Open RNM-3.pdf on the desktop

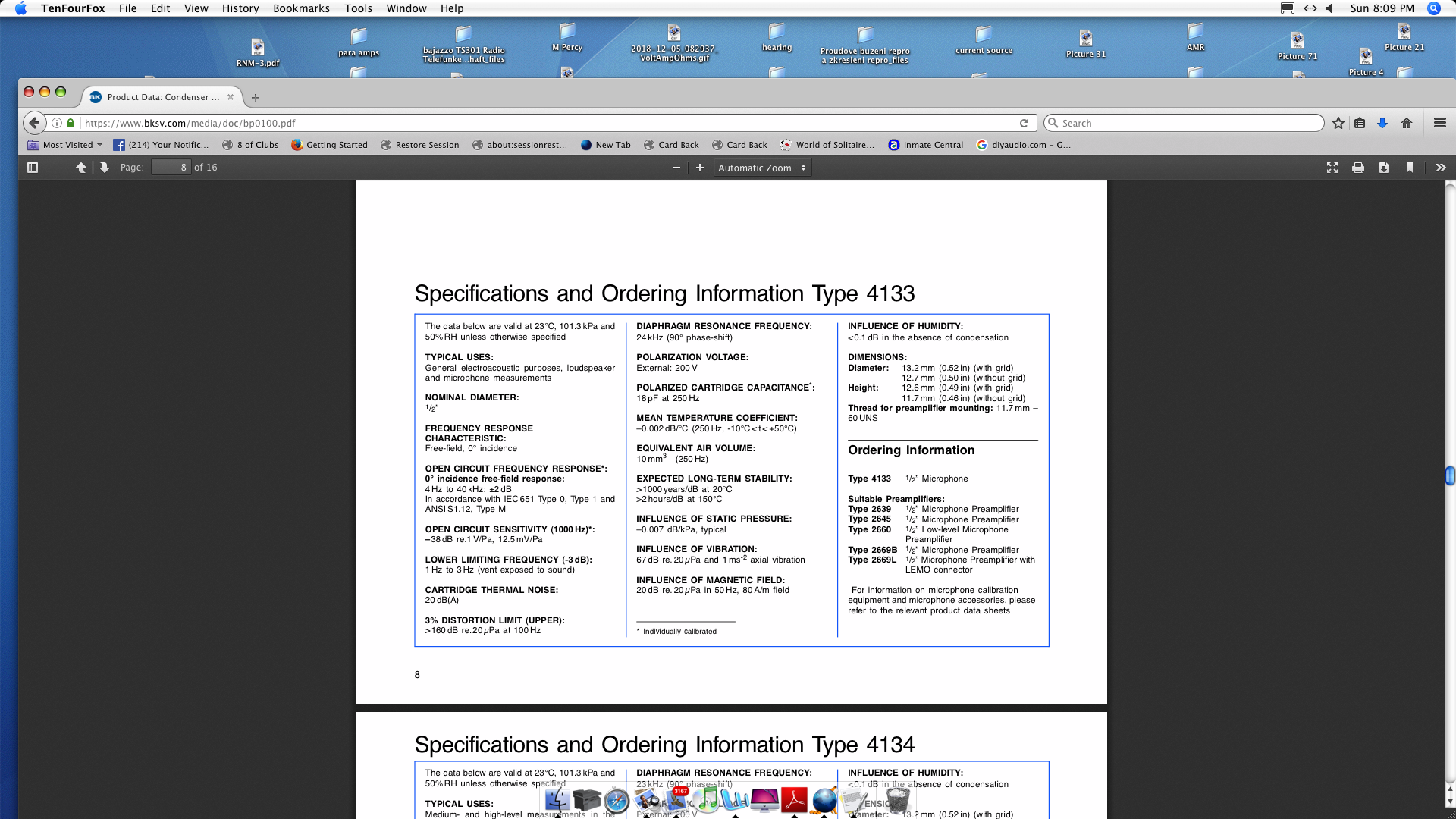tap(258, 52)
